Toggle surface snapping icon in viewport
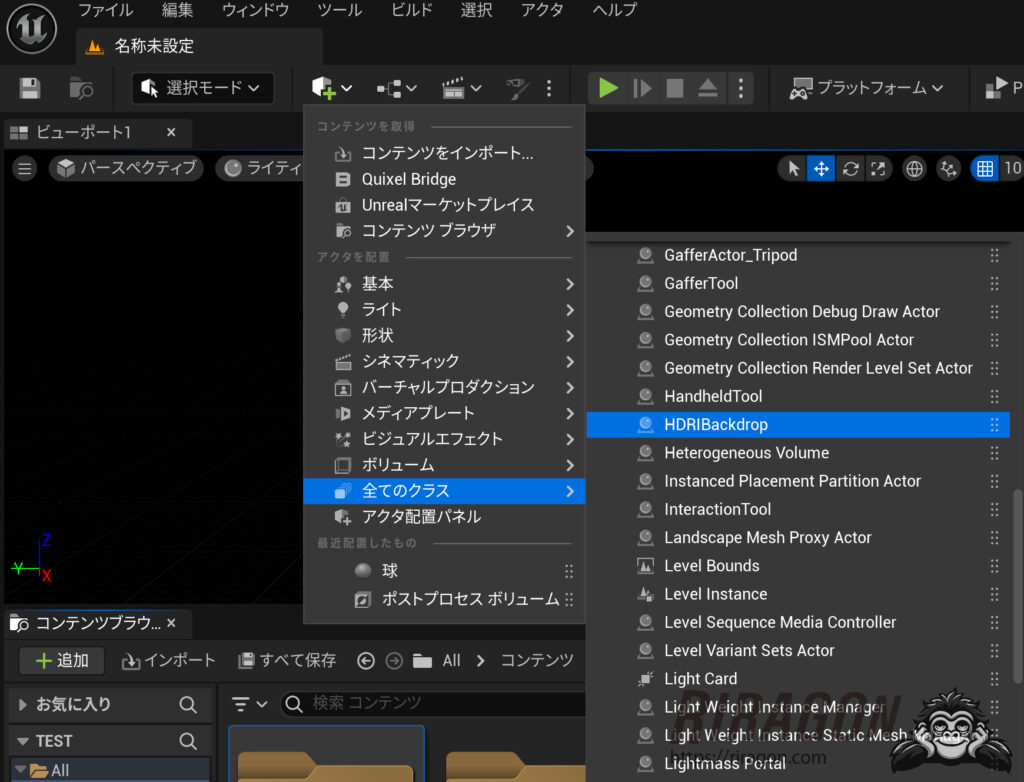The image size is (1024, 782). [x=947, y=168]
